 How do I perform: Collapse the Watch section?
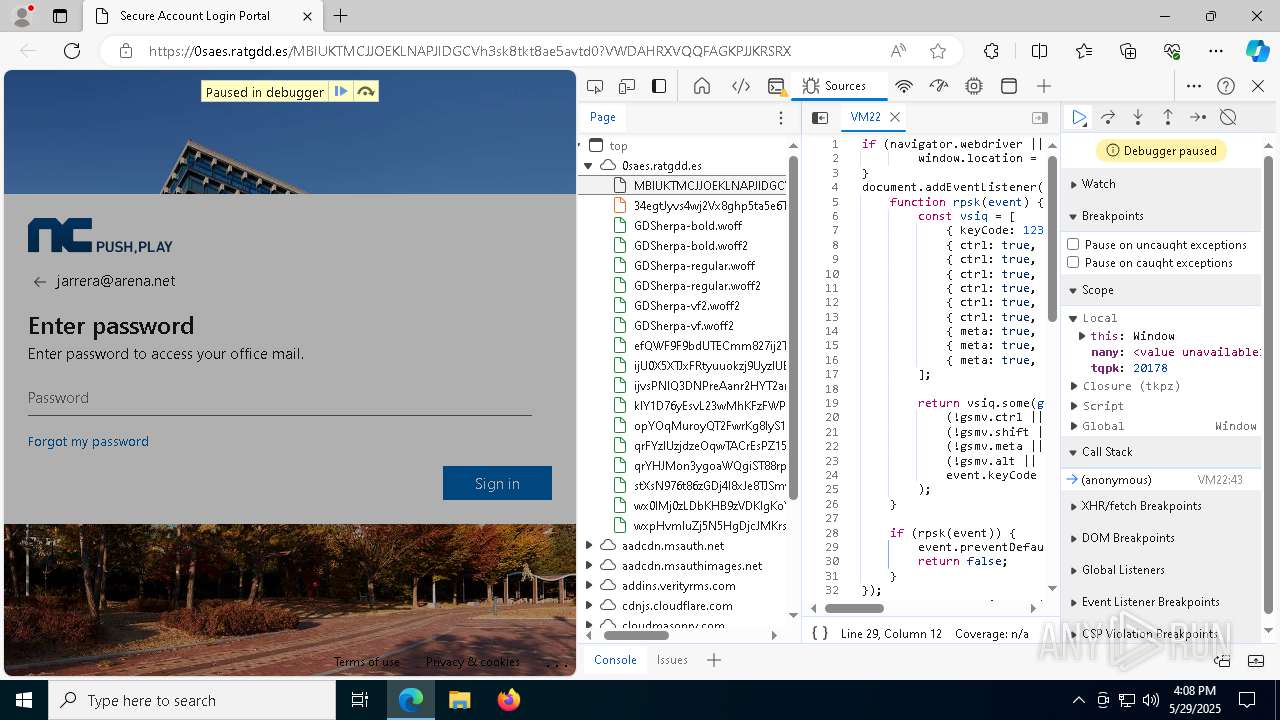coord(1161,184)
